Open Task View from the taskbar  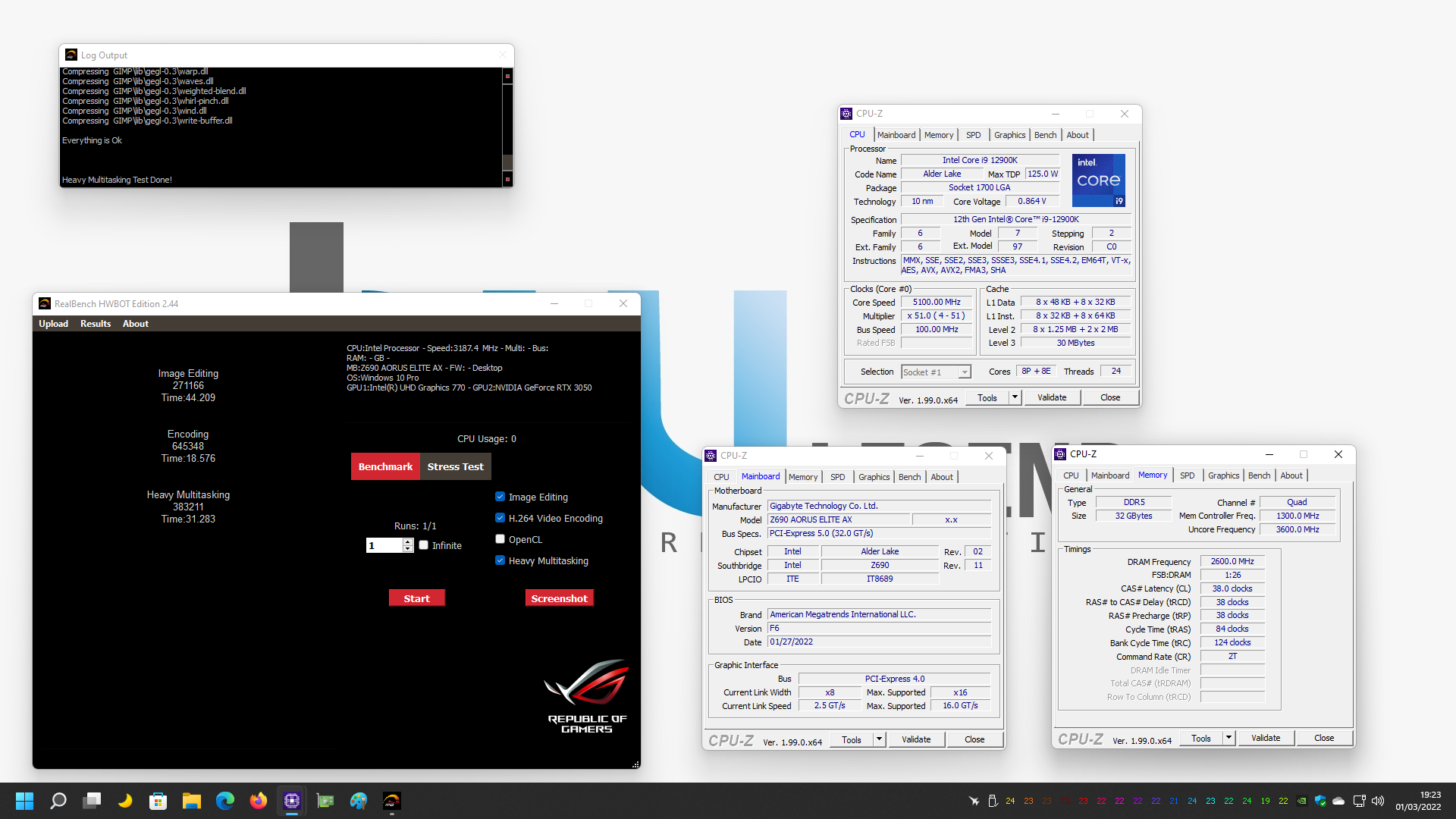click(x=92, y=801)
